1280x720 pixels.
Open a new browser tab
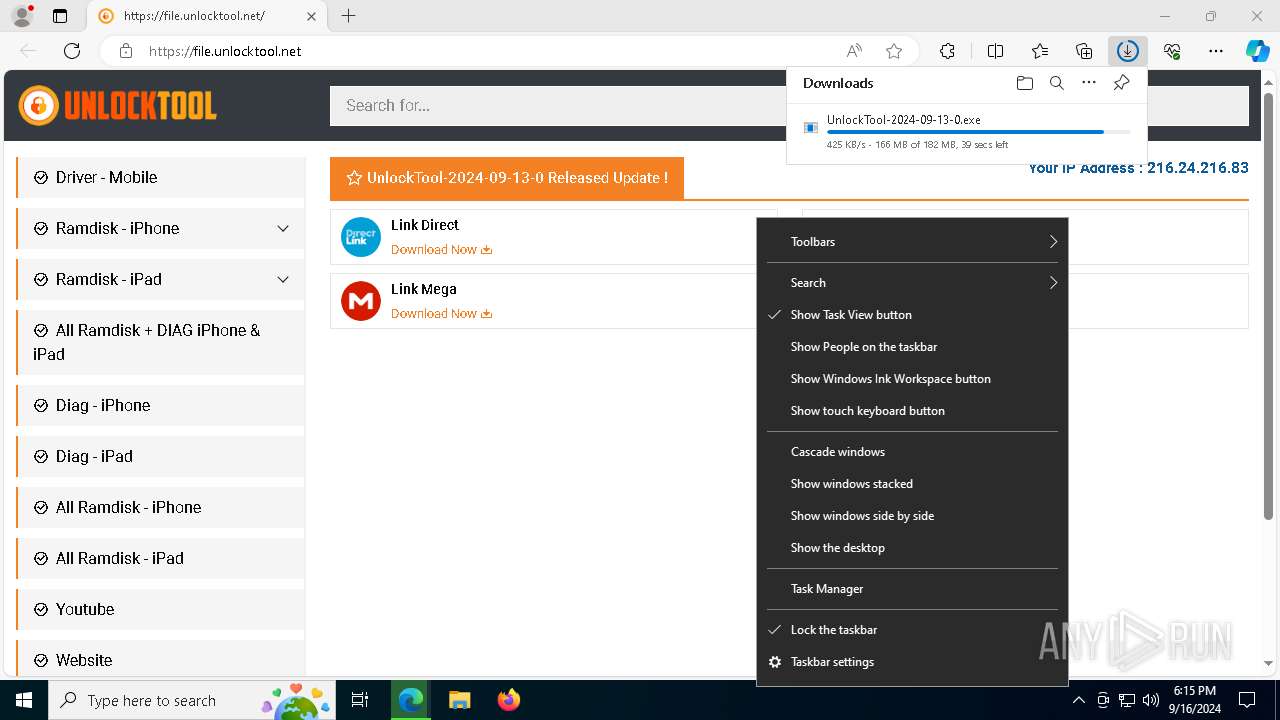348,16
